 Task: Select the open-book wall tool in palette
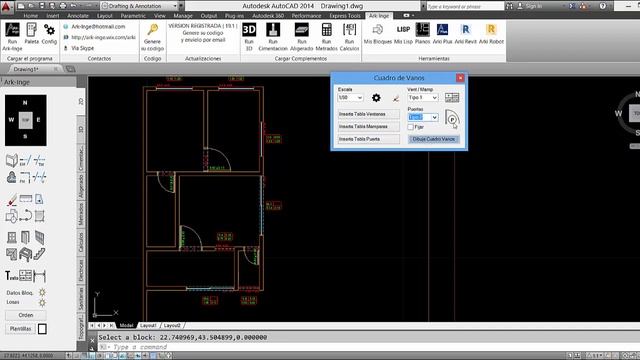click(x=11, y=160)
